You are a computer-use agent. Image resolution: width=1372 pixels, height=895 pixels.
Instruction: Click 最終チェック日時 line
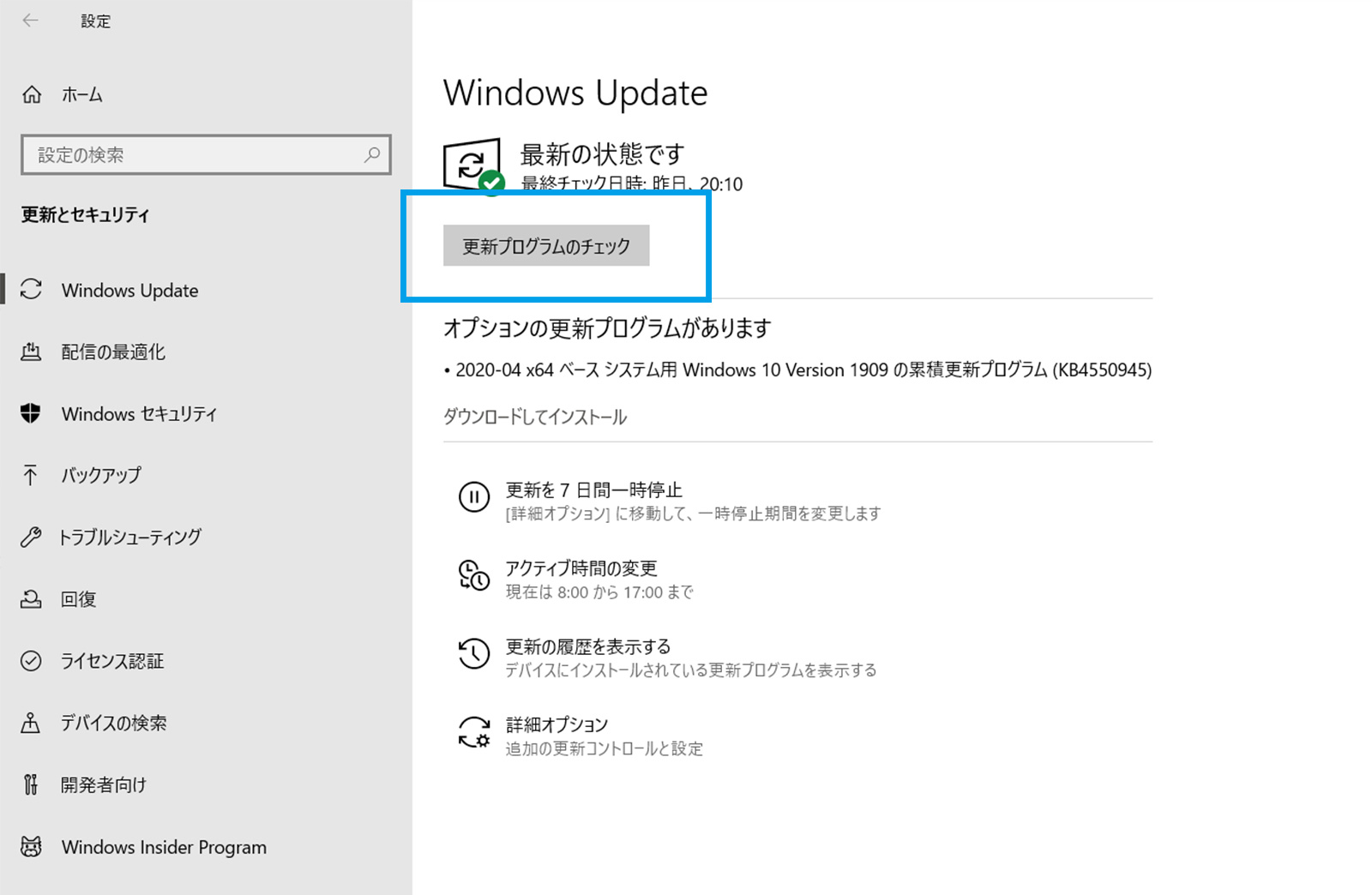[632, 183]
